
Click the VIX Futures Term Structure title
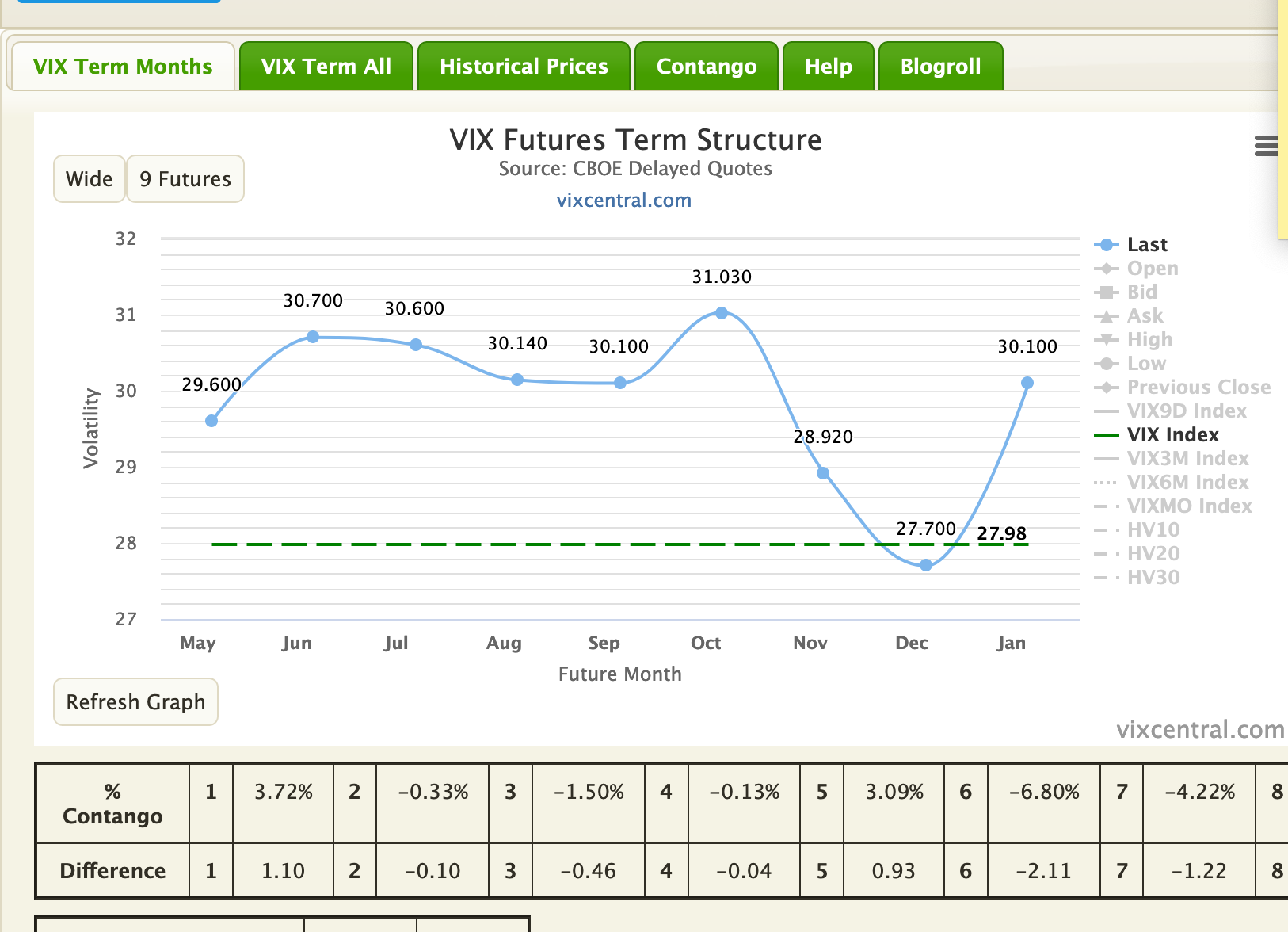click(x=636, y=140)
